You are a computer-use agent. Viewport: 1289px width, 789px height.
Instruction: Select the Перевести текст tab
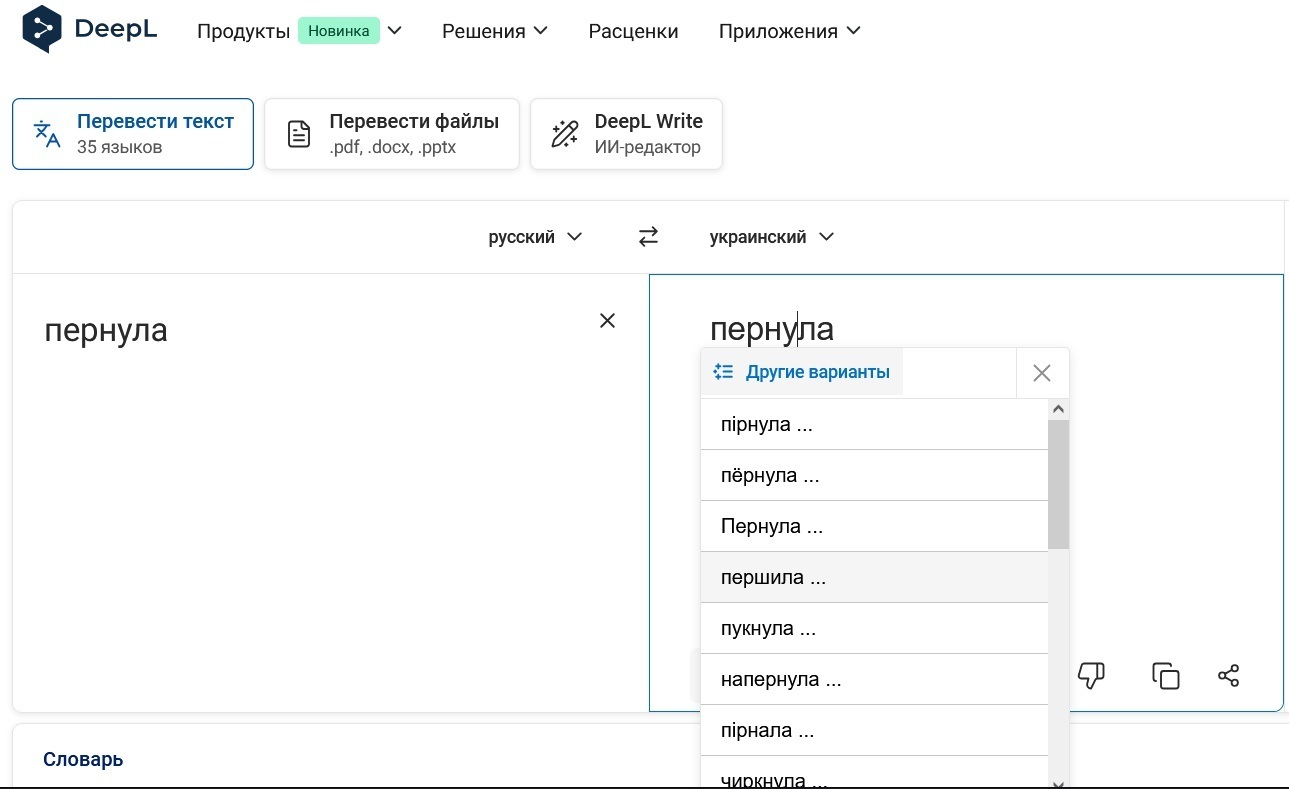133,134
